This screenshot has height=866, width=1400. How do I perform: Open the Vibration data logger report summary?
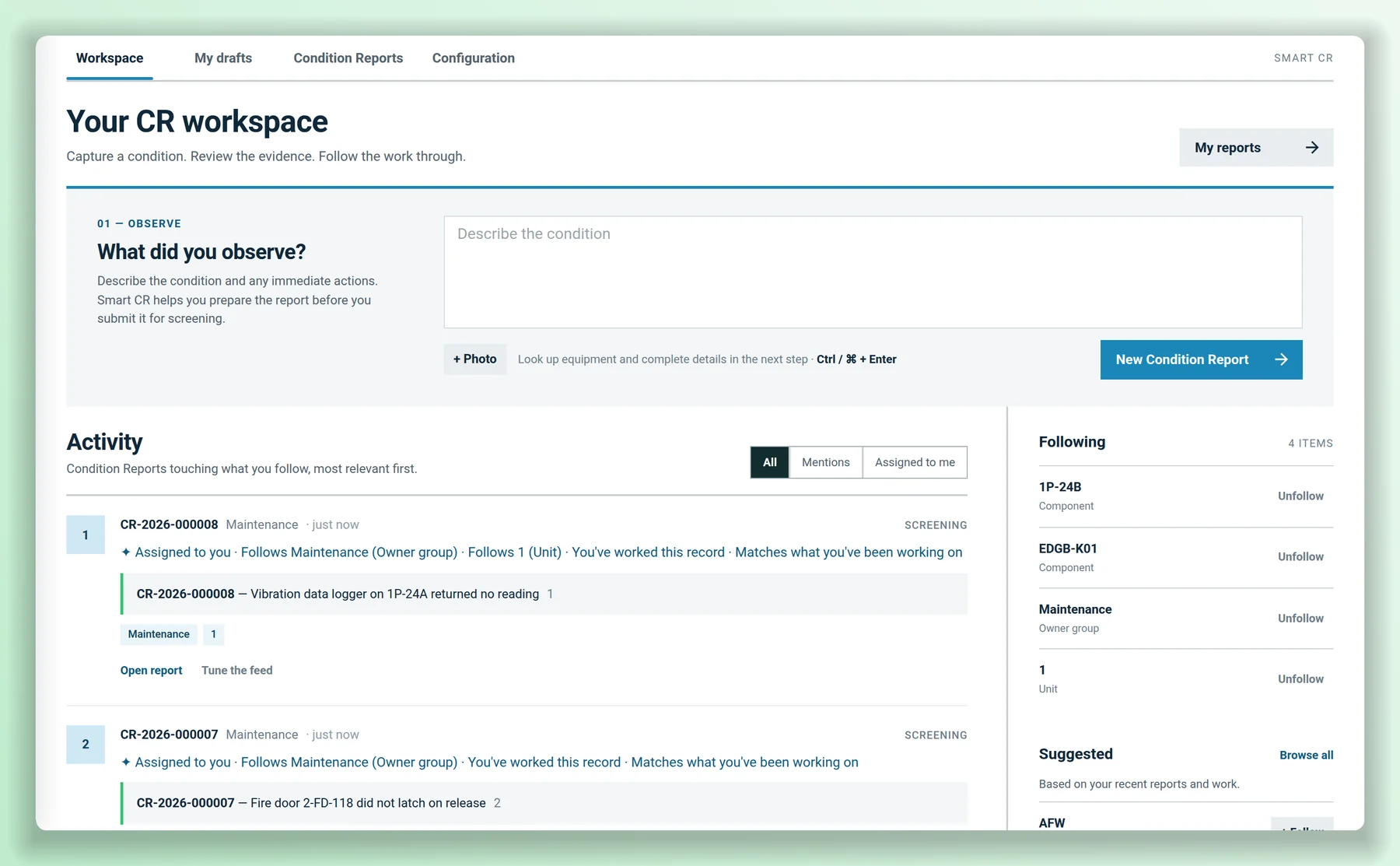coord(544,594)
